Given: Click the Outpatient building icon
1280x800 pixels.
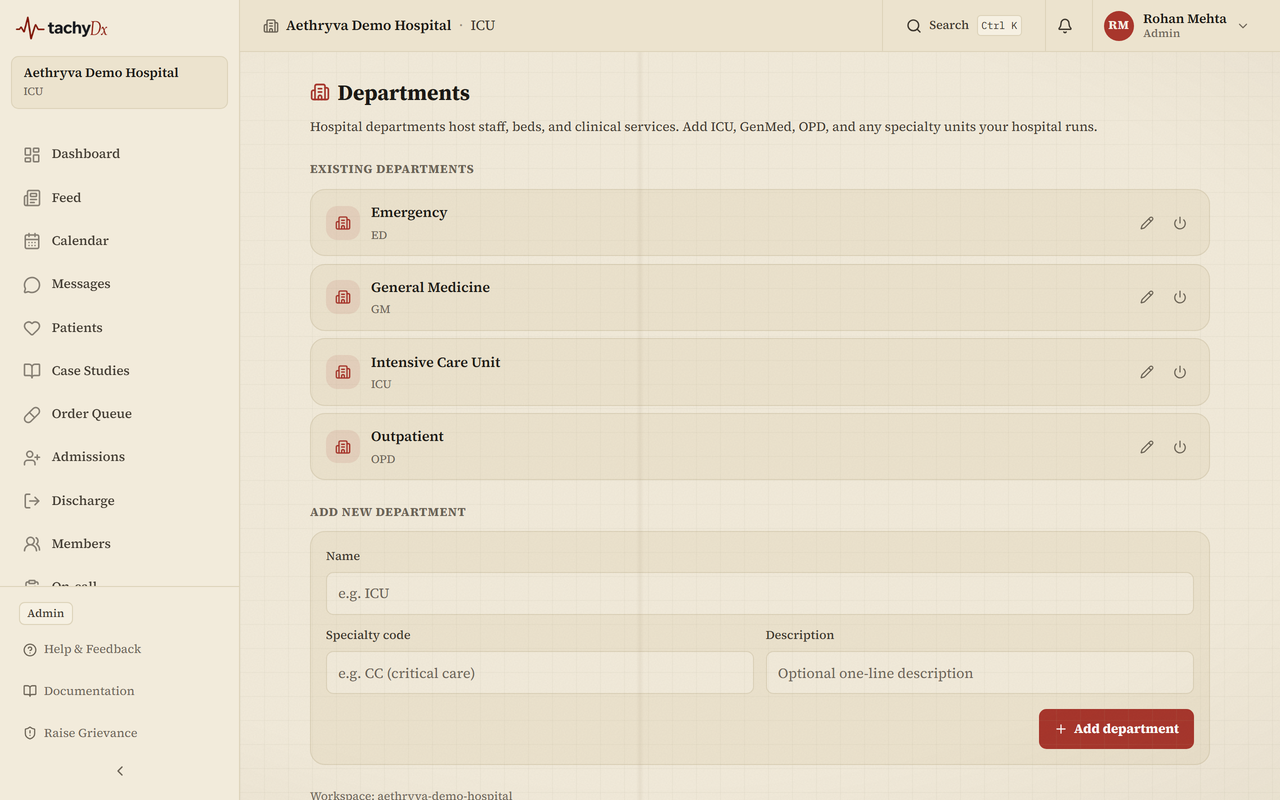Looking at the screenshot, I should [343, 447].
